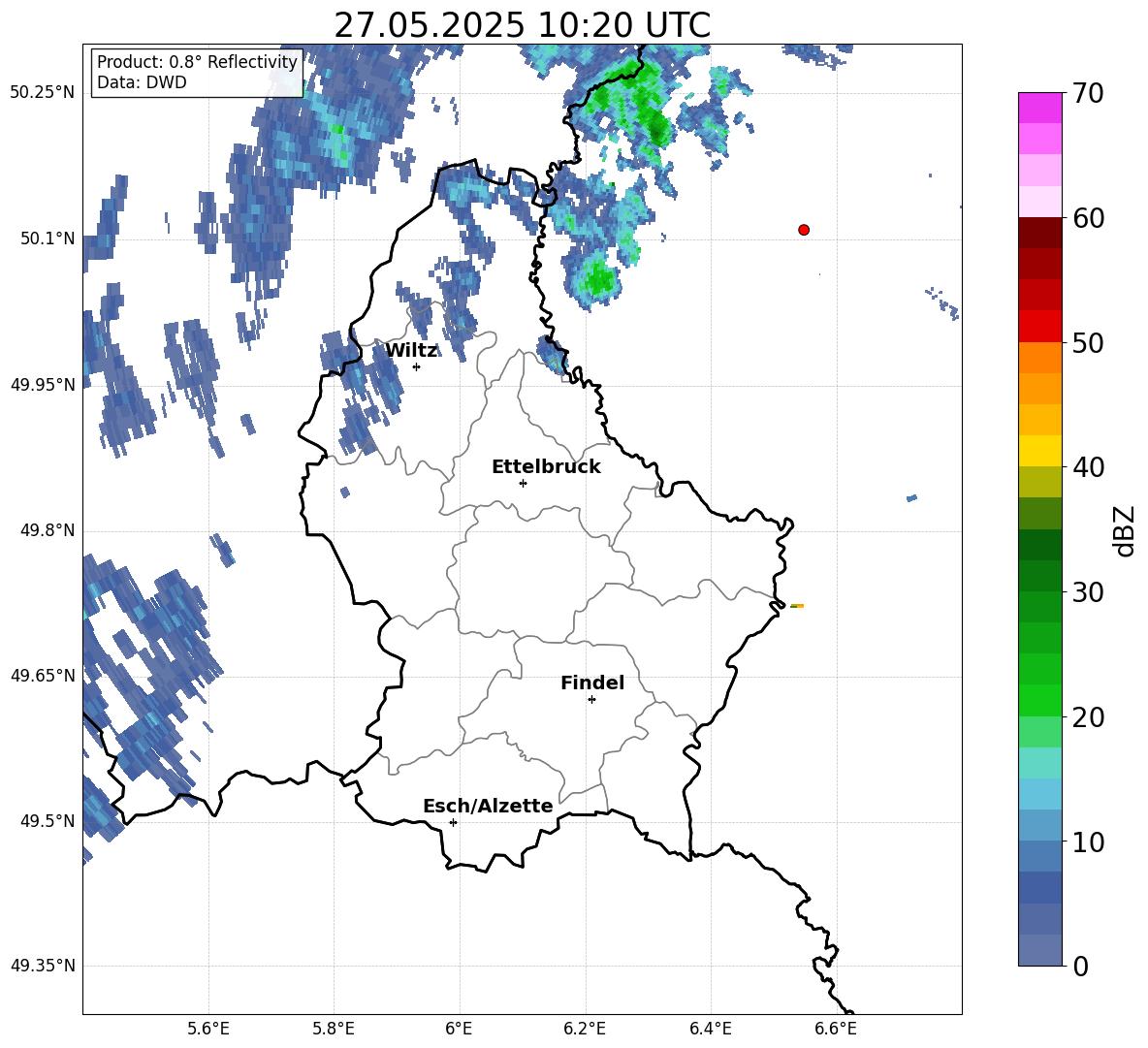Image resolution: width=1148 pixels, height=1048 pixels.
Task: Click the 10 tick label on colorbar
Action: point(1087,842)
